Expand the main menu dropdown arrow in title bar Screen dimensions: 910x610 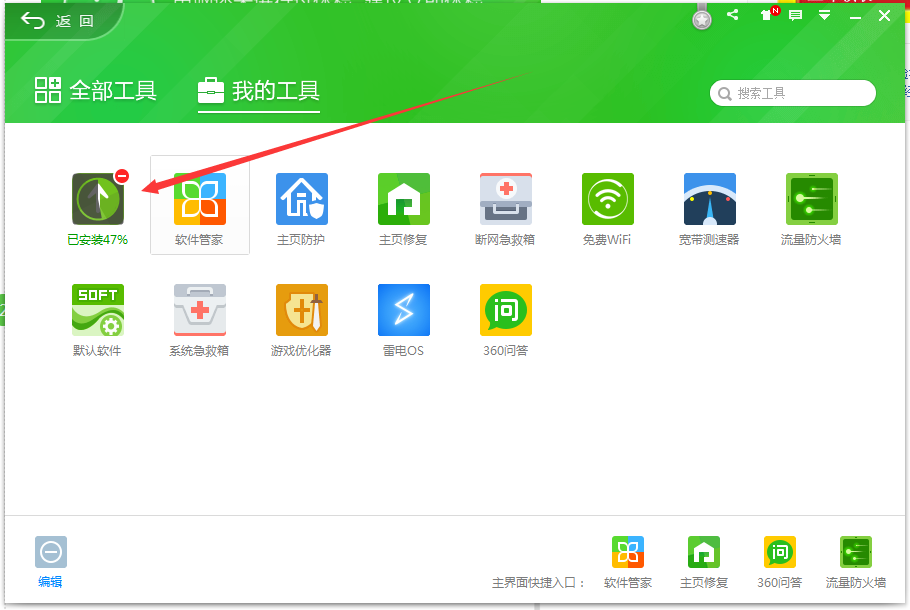824,15
